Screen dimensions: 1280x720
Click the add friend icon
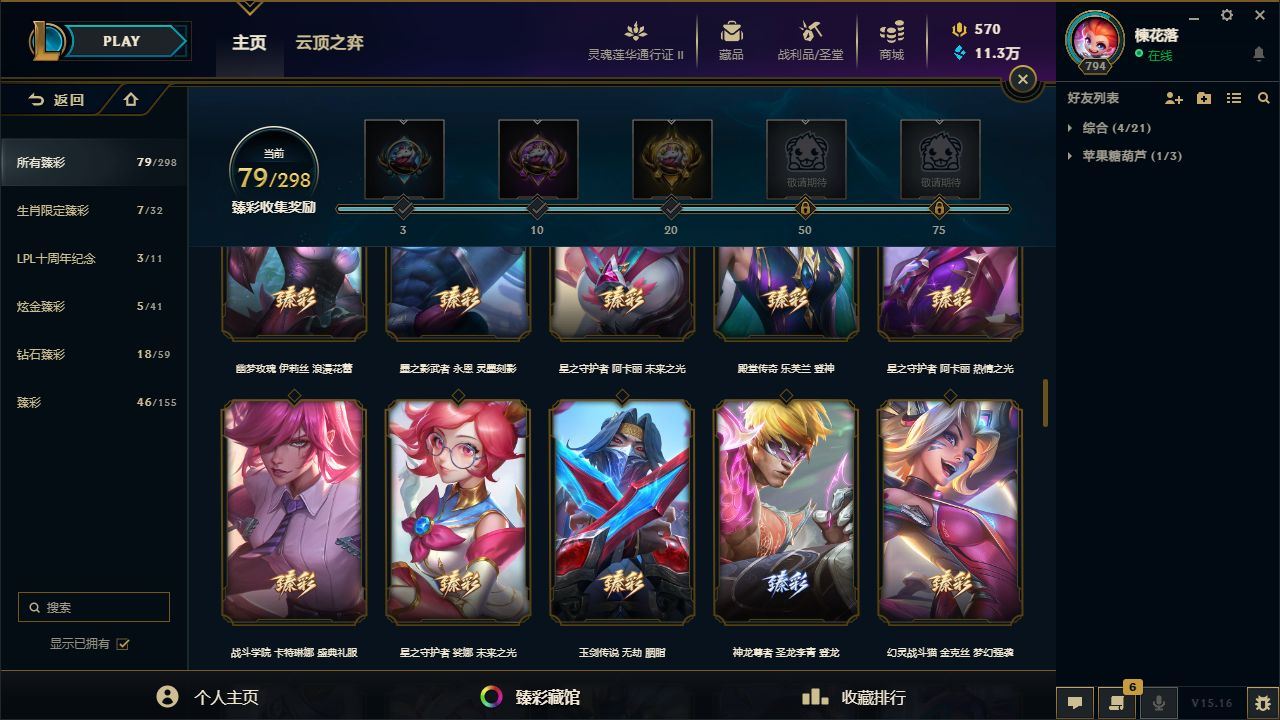[x=1174, y=98]
